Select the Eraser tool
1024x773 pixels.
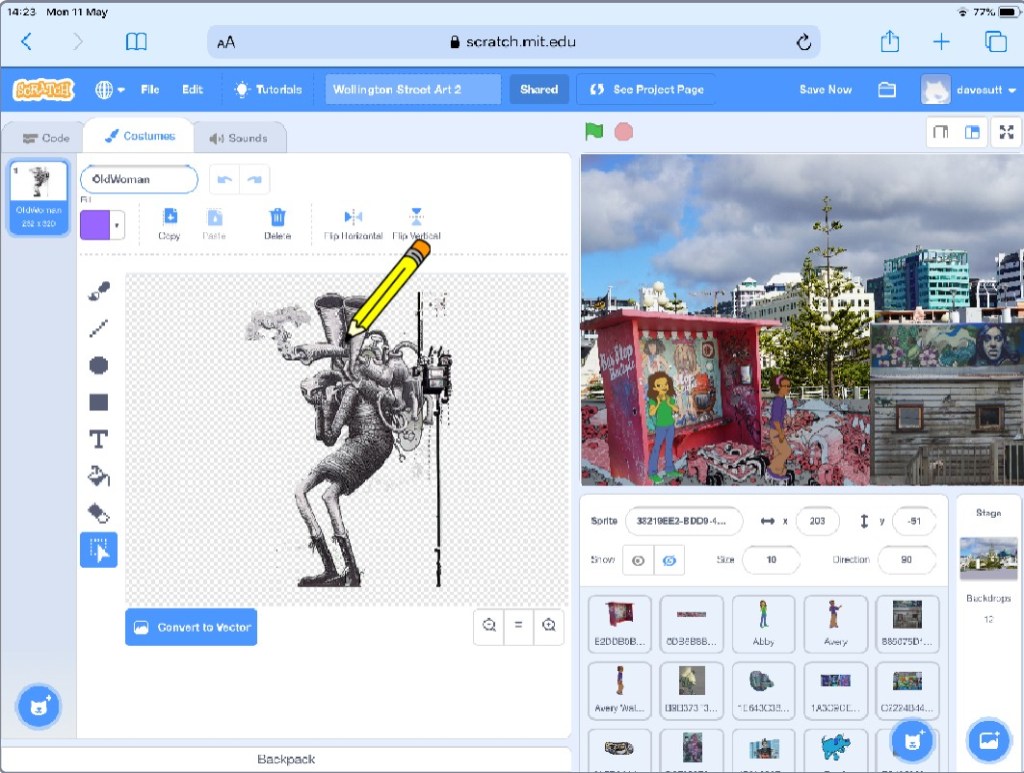pos(98,513)
